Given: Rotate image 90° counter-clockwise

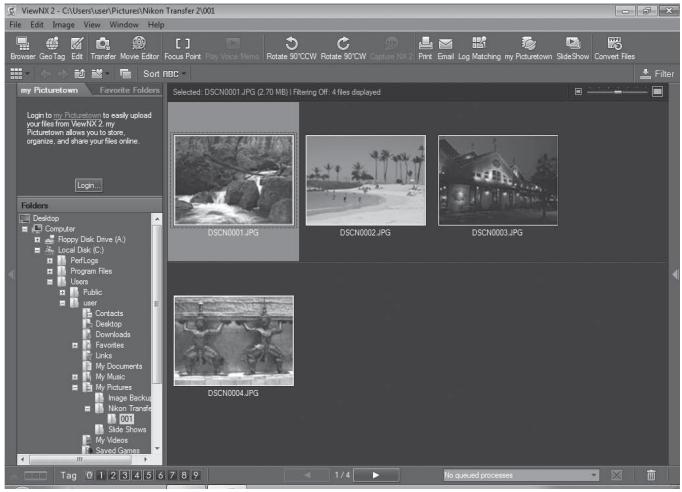Looking at the screenshot, I should click(291, 48).
